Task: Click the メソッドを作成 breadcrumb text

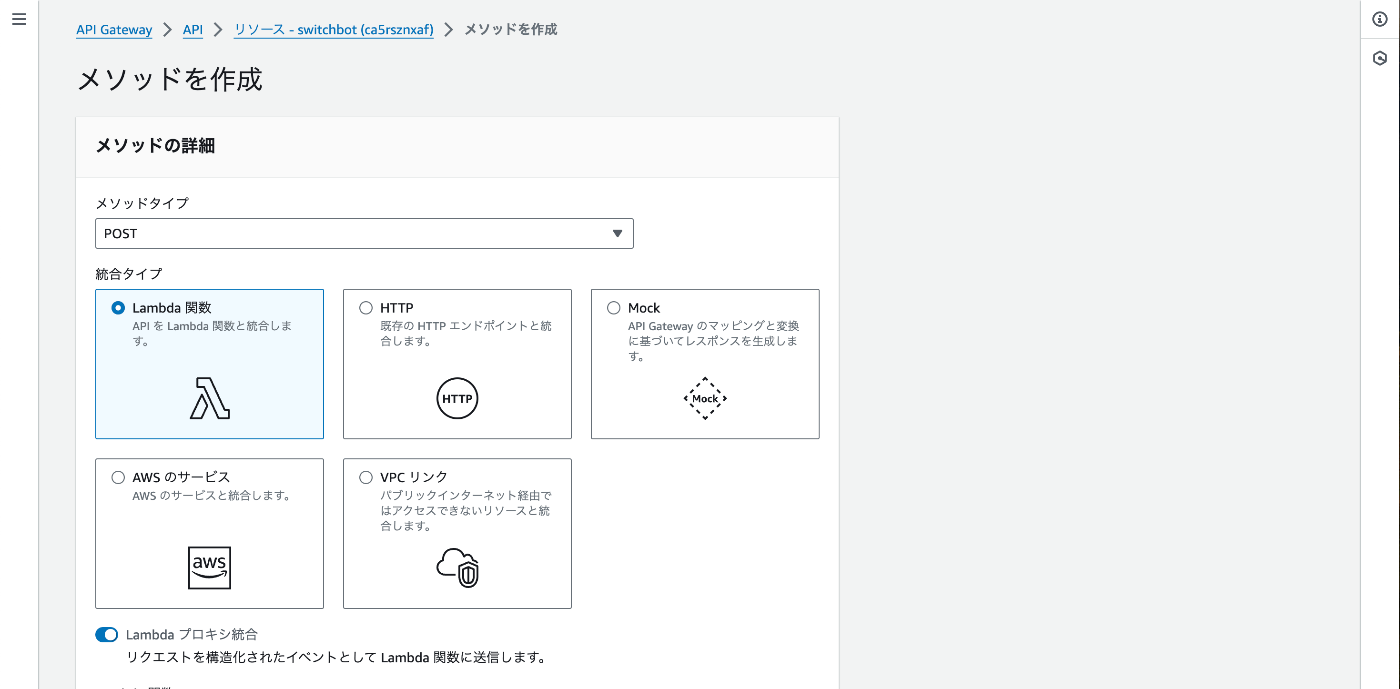Action: tap(511, 30)
